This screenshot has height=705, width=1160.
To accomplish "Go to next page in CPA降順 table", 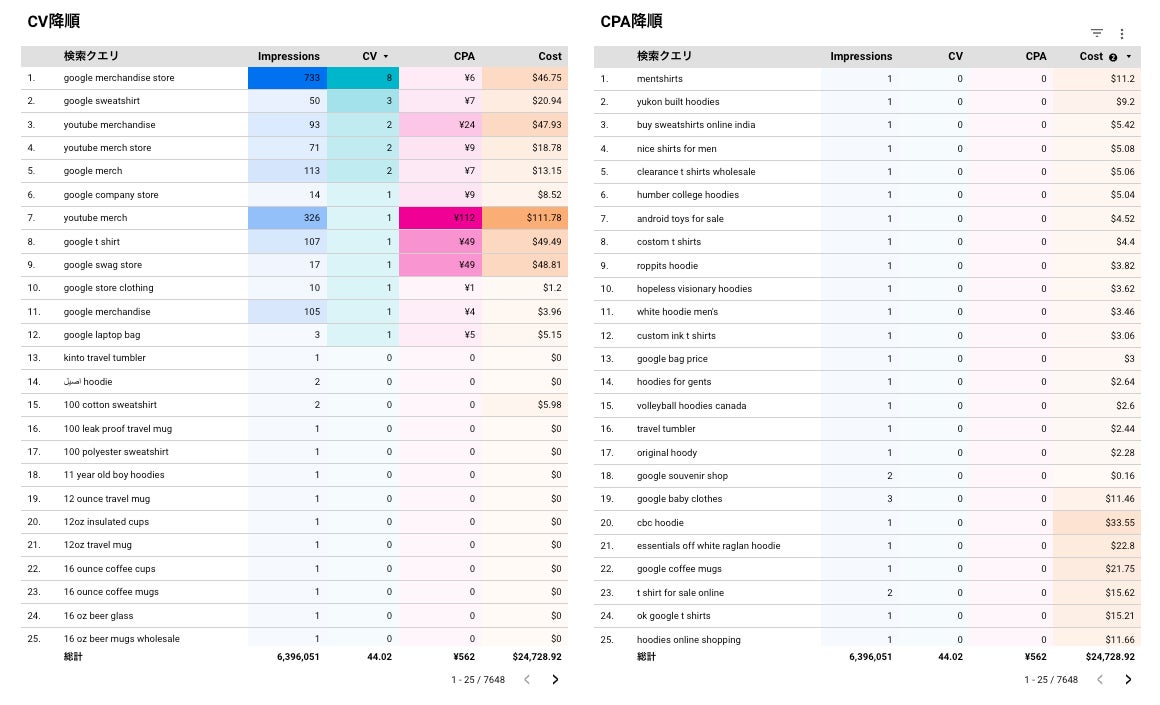I will point(1128,680).
